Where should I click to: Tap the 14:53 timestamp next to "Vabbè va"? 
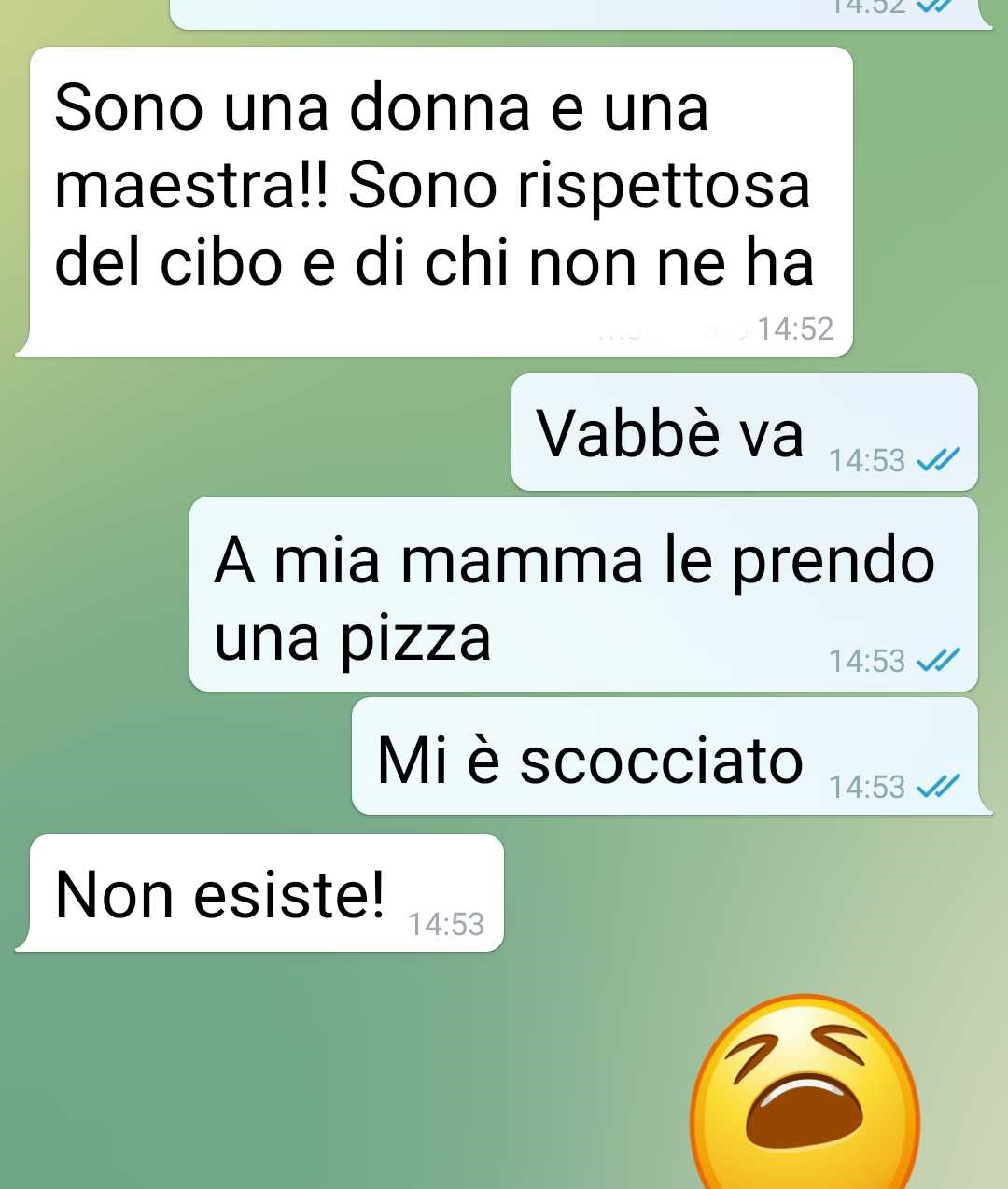coord(867,460)
